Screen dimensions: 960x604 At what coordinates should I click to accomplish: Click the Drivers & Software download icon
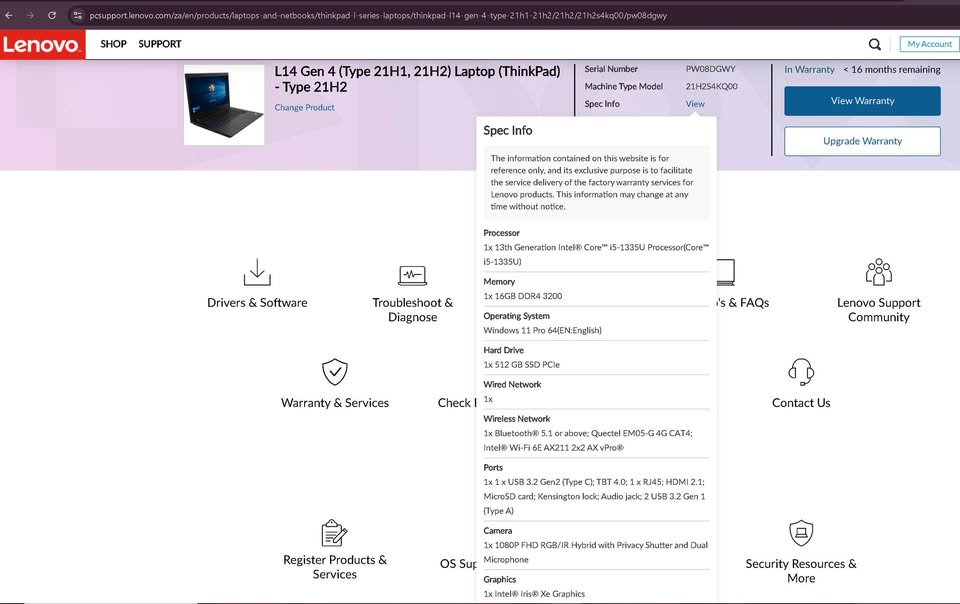click(x=257, y=272)
